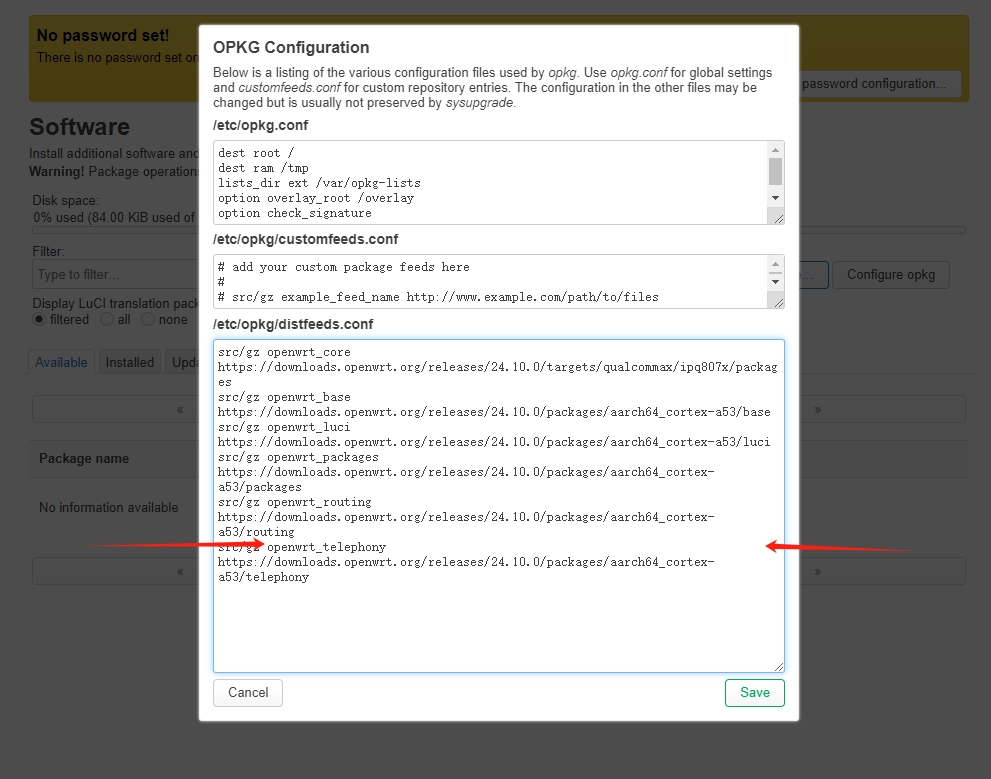Click the src/gz openwrt_core line

pyautogui.click(x=284, y=352)
